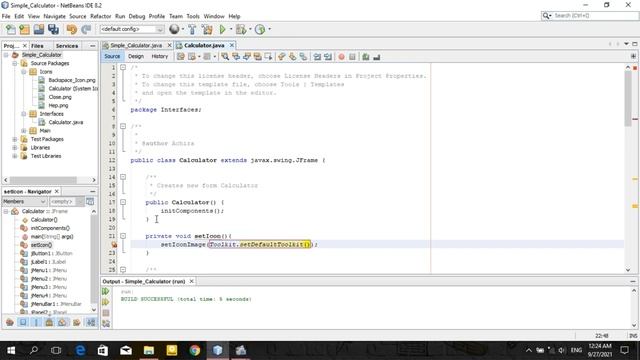The width and height of the screenshot is (640, 360).
Task: Undo the last edit
Action: coord(72,29)
